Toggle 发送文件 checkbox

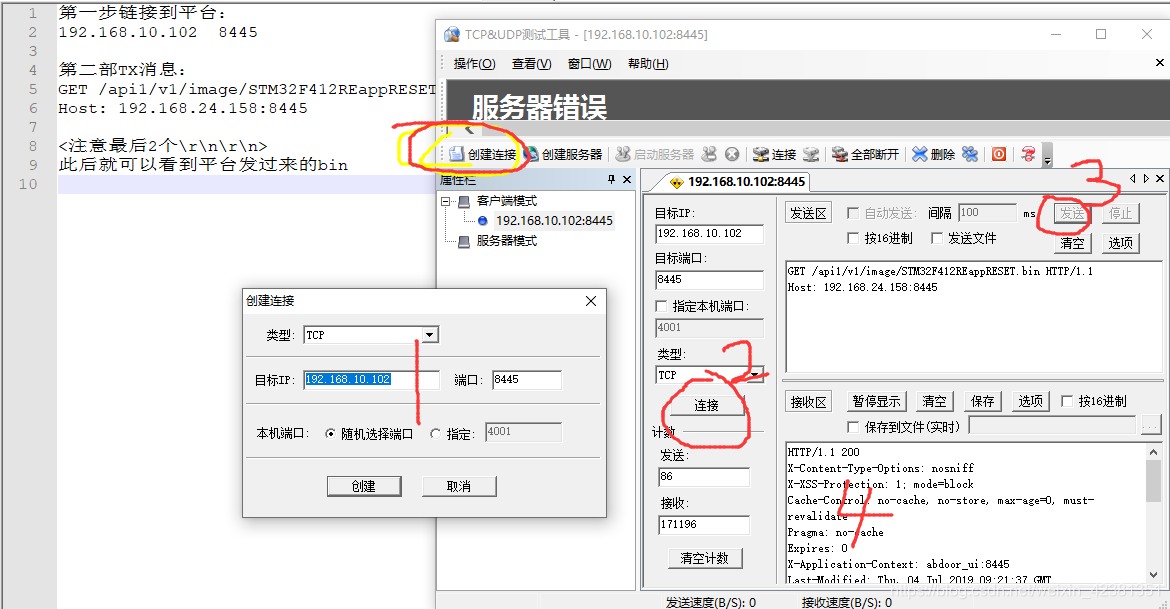[936, 238]
